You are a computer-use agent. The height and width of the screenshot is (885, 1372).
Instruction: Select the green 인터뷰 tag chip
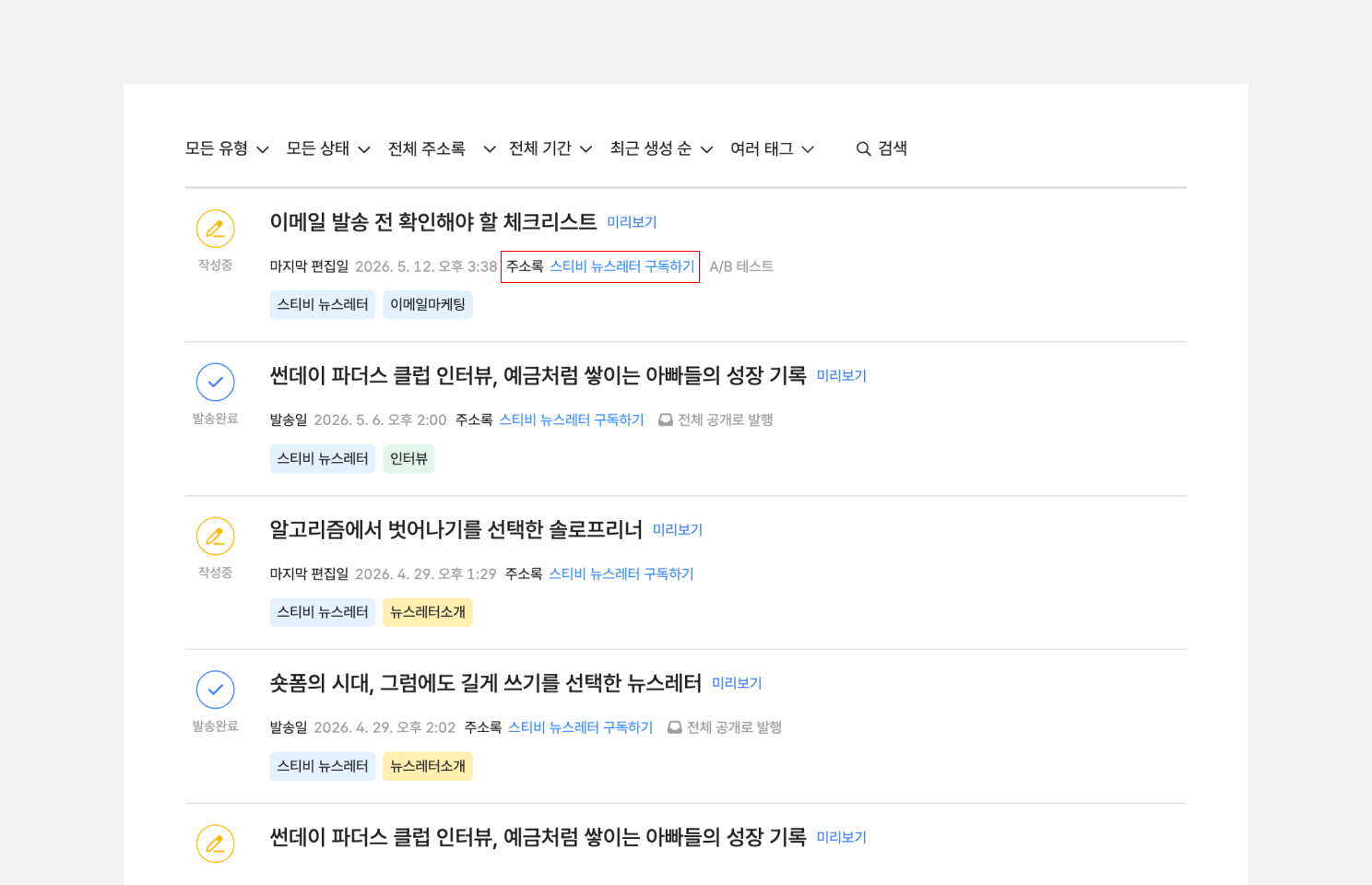tap(408, 458)
